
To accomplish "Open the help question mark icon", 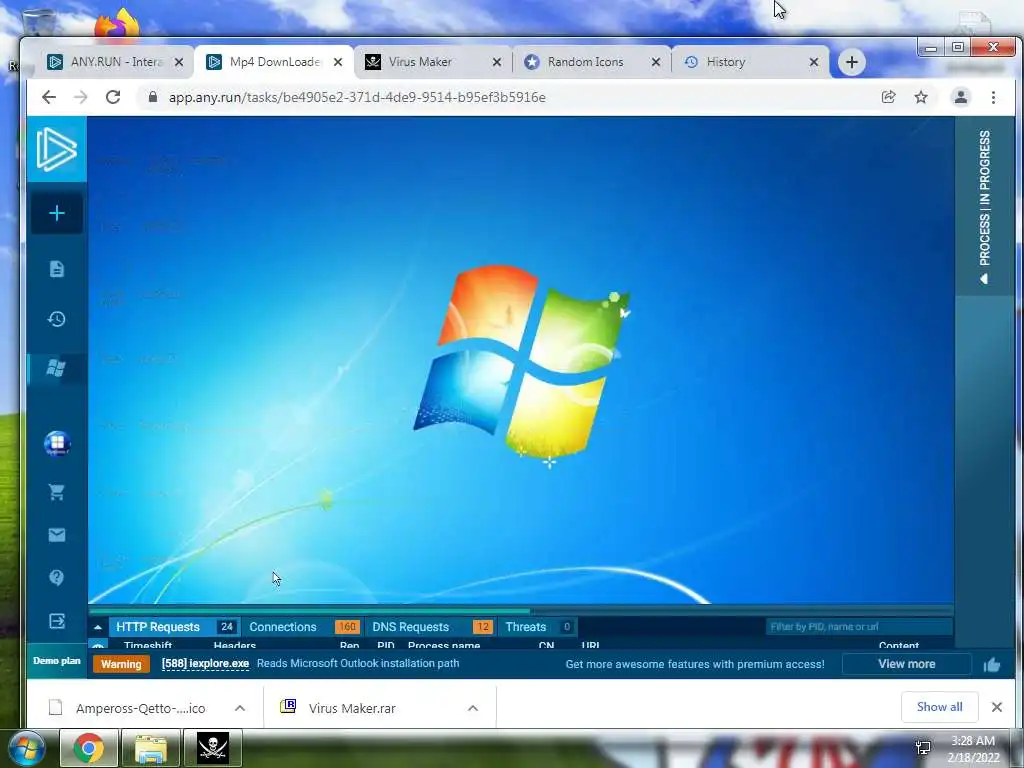I will (x=57, y=577).
